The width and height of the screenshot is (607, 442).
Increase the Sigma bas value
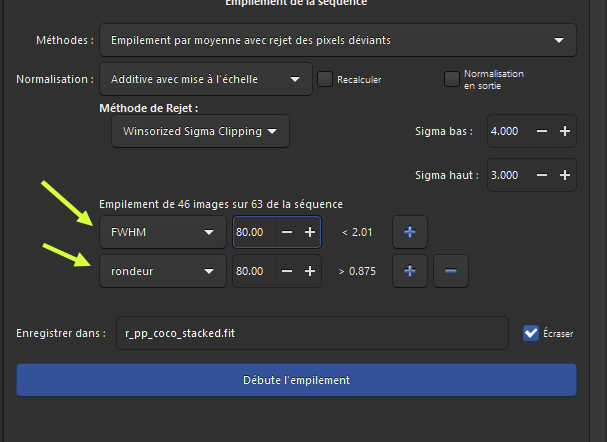tap(565, 131)
